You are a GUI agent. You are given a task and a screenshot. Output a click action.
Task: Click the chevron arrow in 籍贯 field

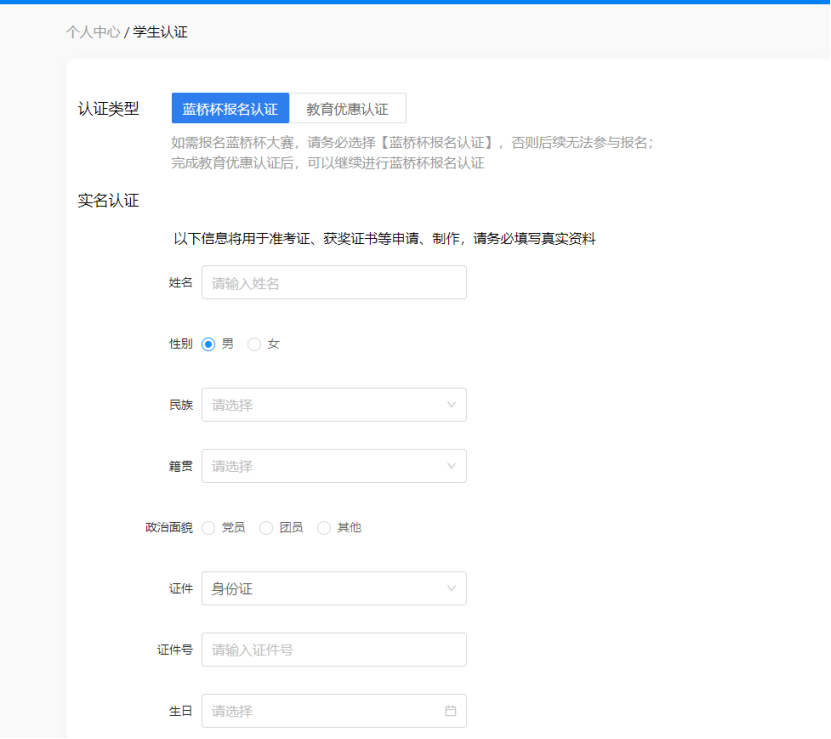click(451, 466)
